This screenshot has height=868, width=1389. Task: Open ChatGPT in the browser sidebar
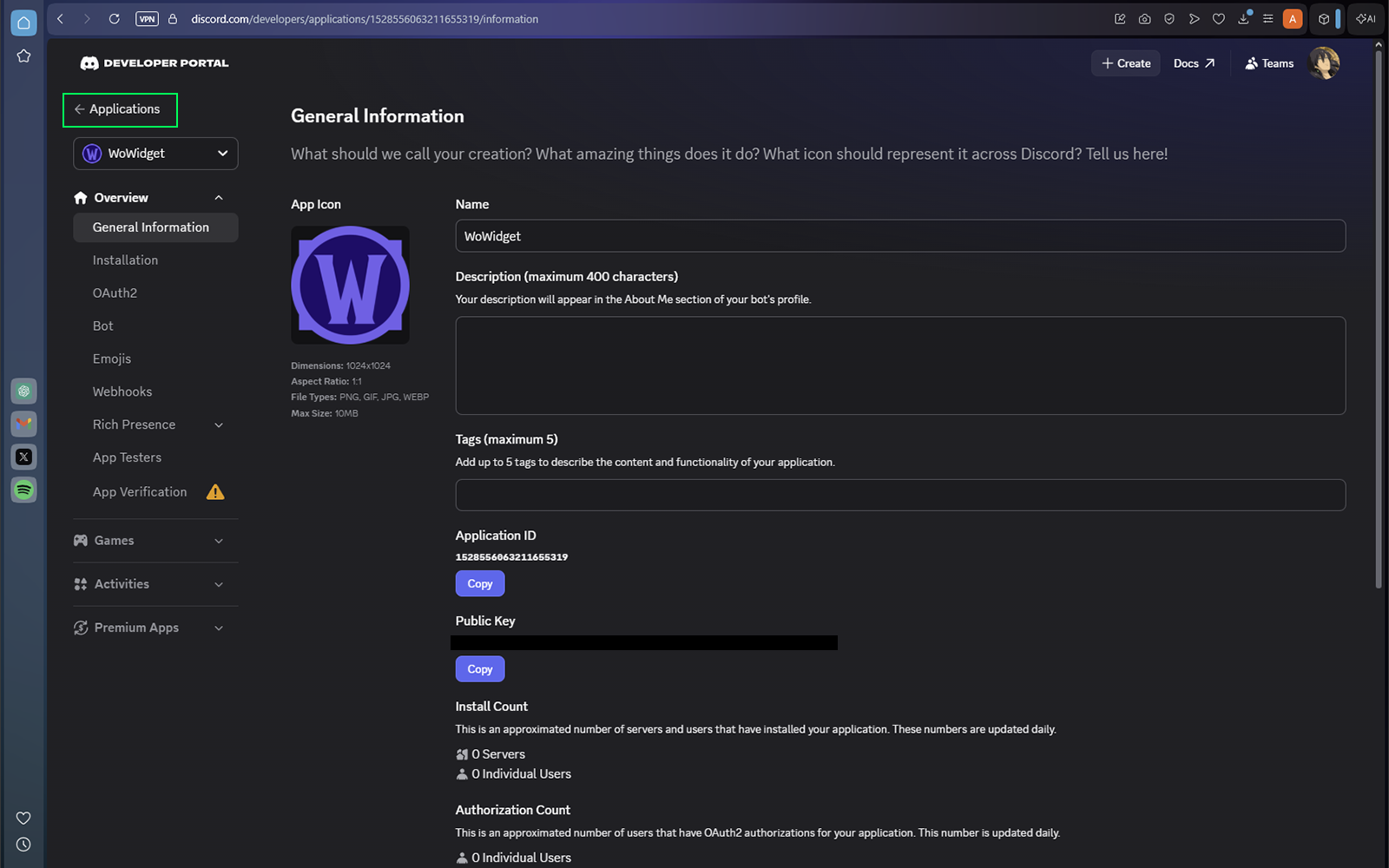(x=23, y=391)
